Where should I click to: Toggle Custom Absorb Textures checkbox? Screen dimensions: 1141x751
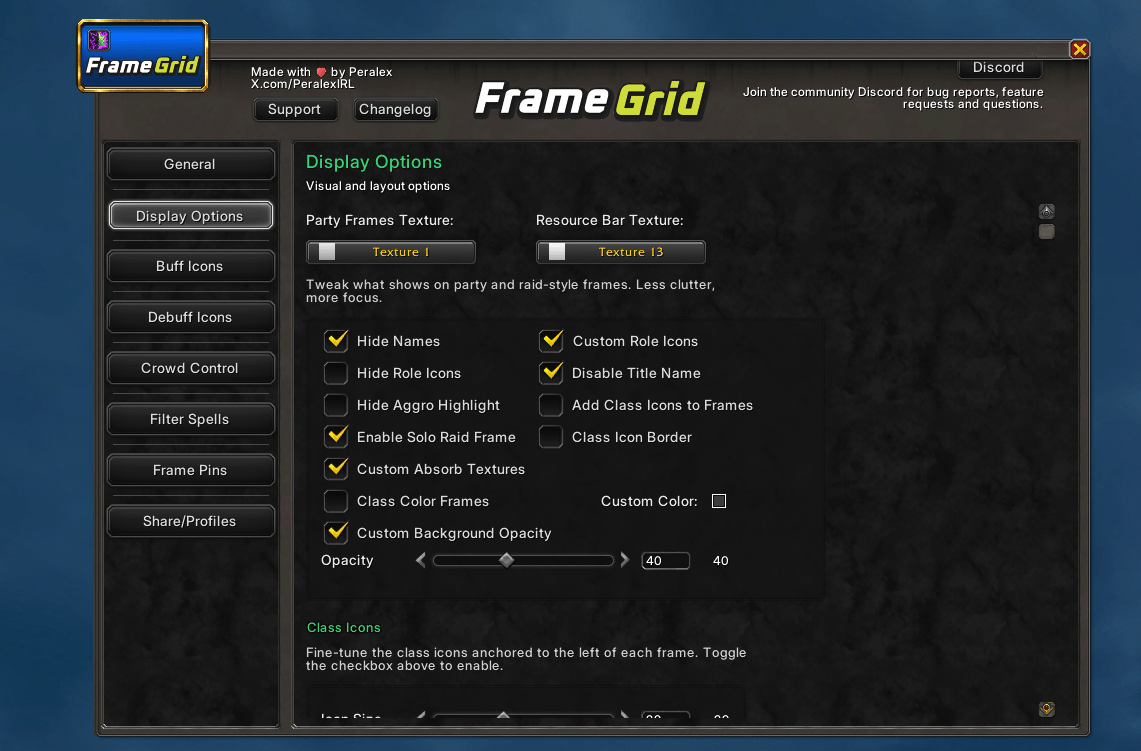(x=336, y=469)
